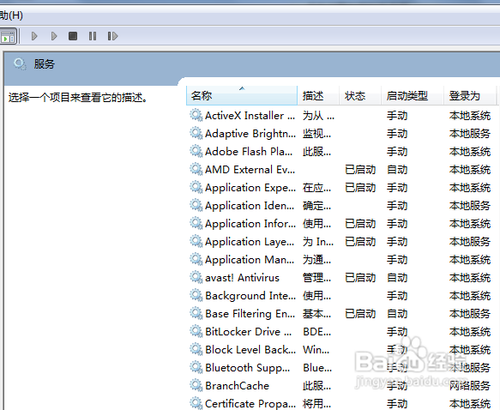Screen dimensions: 500x410
Task: Sort by the 描述 column header
Action: pyautogui.click(x=318, y=96)
